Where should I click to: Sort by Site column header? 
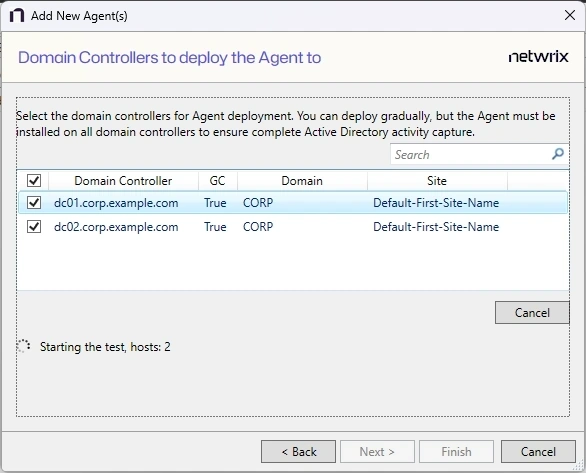437,181
